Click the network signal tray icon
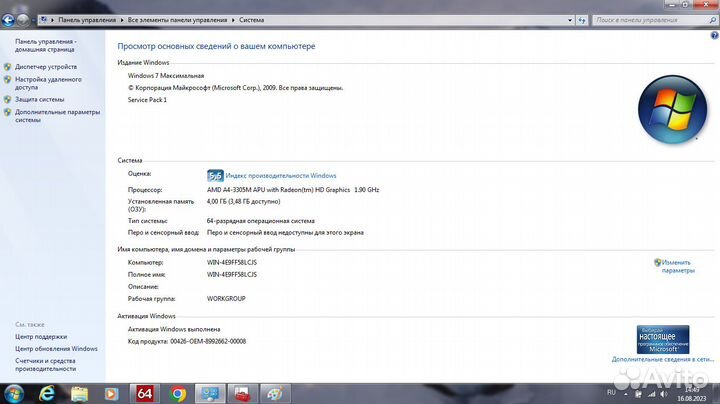720x404 pixels. (651, 394)
